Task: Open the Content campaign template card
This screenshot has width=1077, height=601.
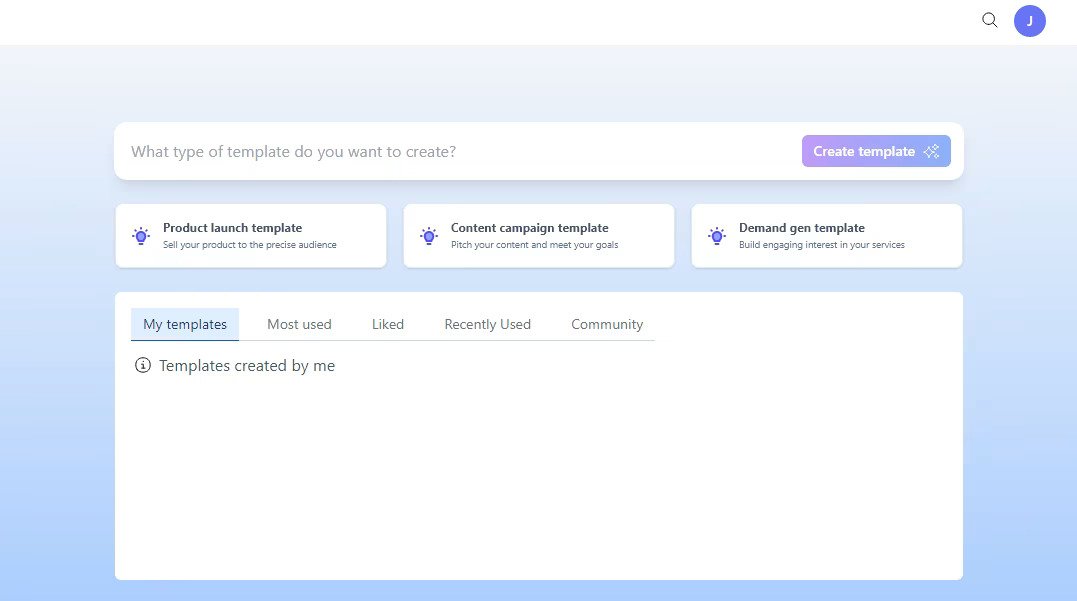Action: (x=539, y=236)
